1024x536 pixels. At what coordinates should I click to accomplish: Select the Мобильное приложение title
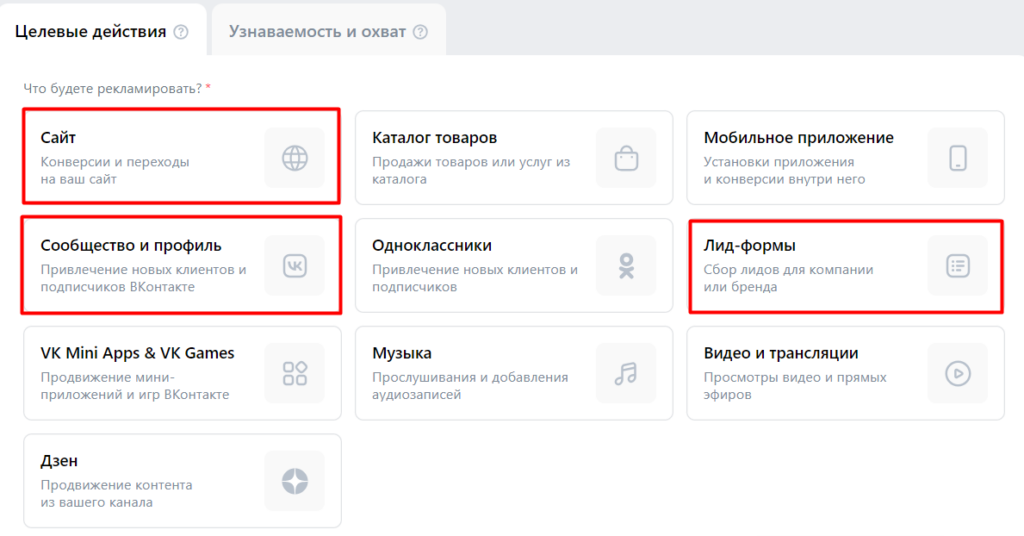coord(799,138)
